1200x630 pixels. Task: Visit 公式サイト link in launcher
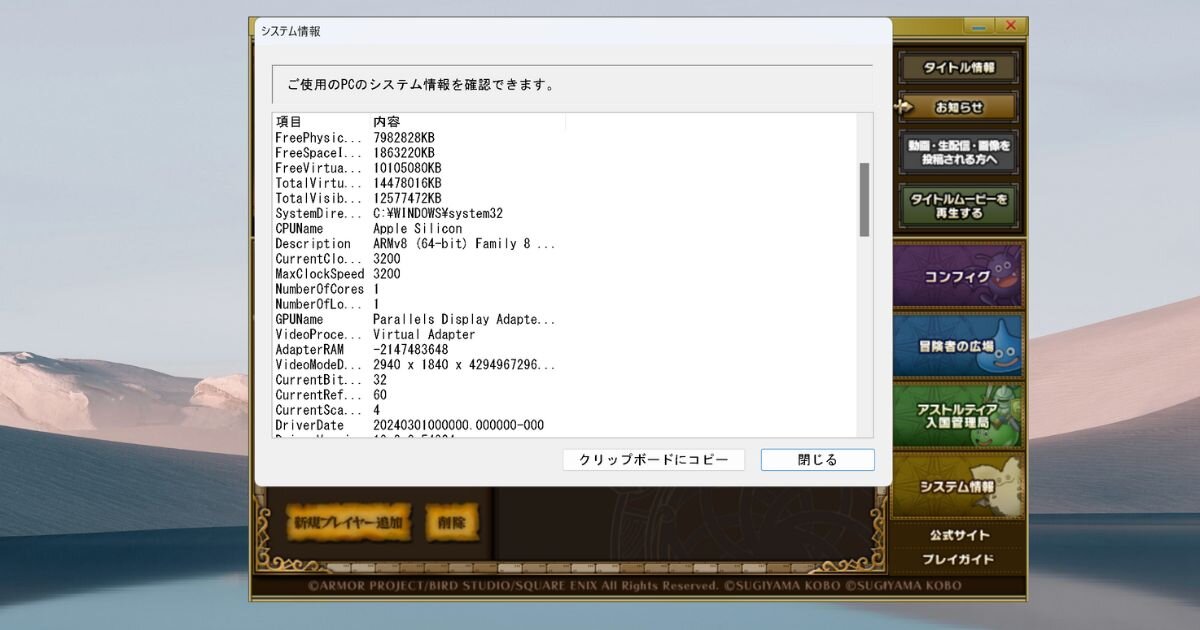point(958,535)
